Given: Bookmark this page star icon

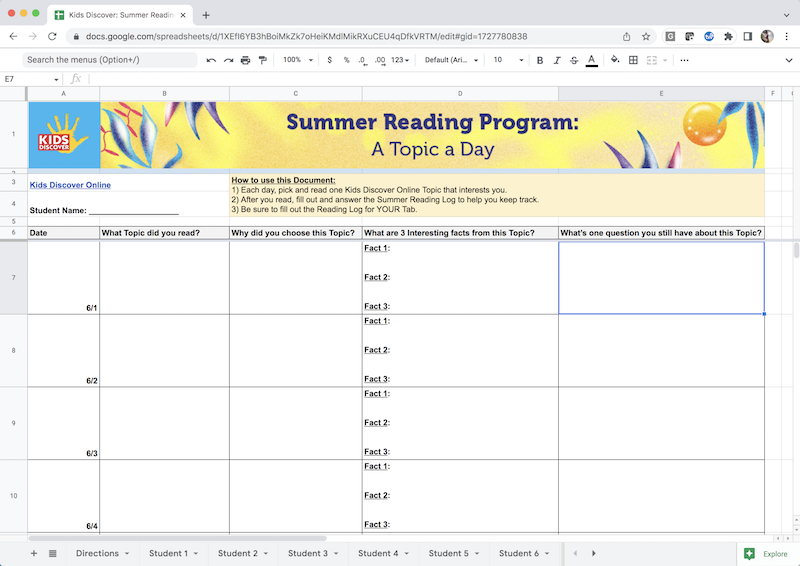Looking at the screenshot, I should pyautogui.click(x=646, y=36).
